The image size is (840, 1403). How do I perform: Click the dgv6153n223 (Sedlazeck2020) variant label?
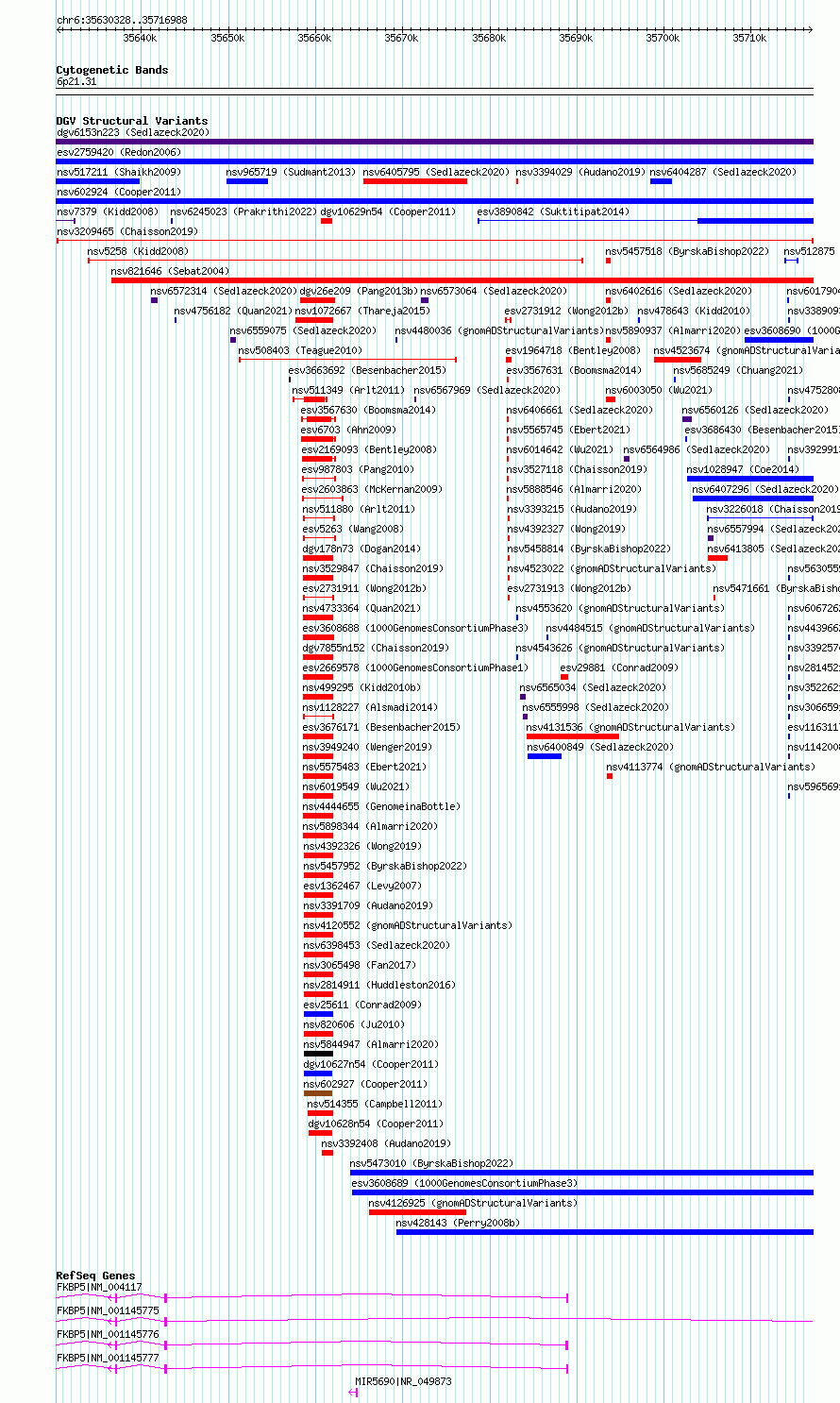coord(133,133)
